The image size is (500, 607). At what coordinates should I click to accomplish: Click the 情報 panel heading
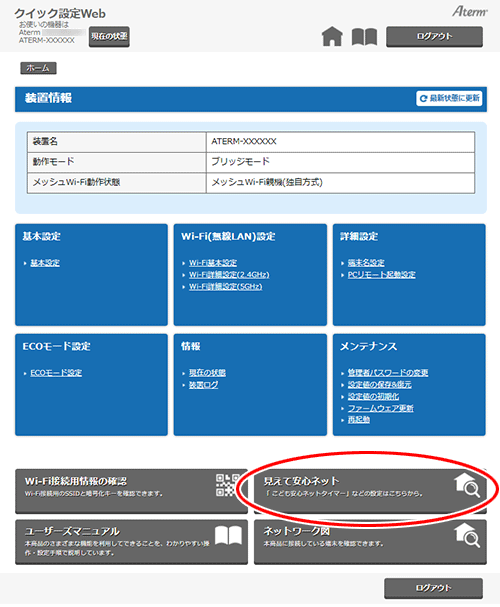click(191, 346)
